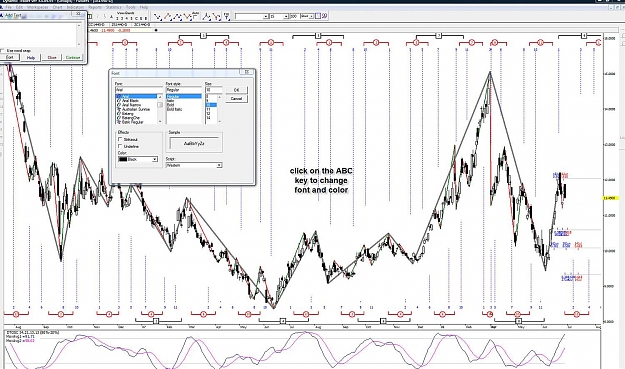Click OK in the Font dialog

pos(236,90)
